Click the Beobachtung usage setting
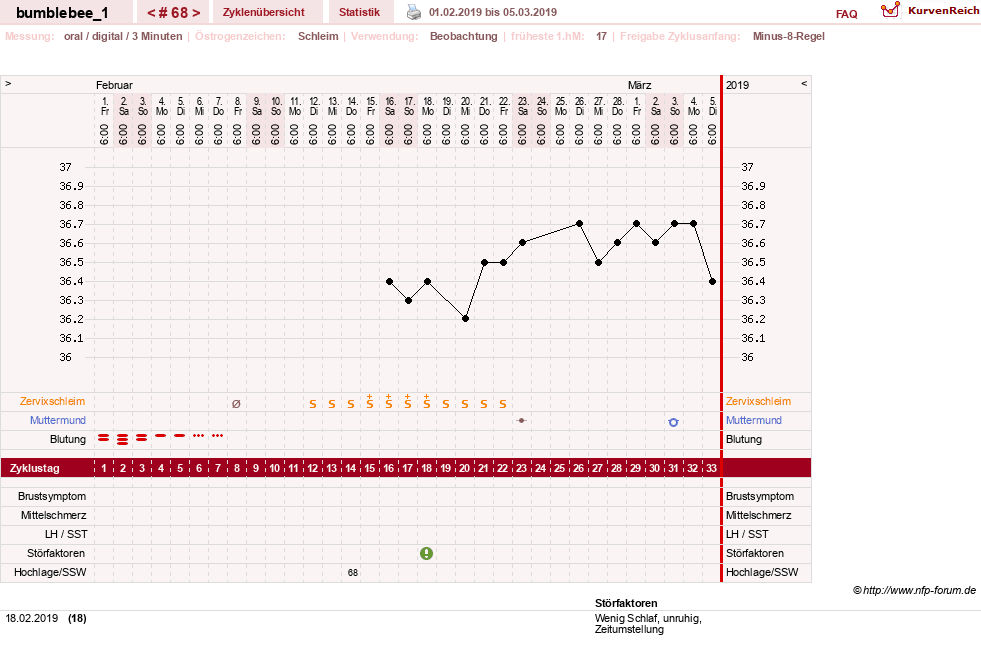Image resolution: width=981 pixels, height=656 pixels. point(464,36)
